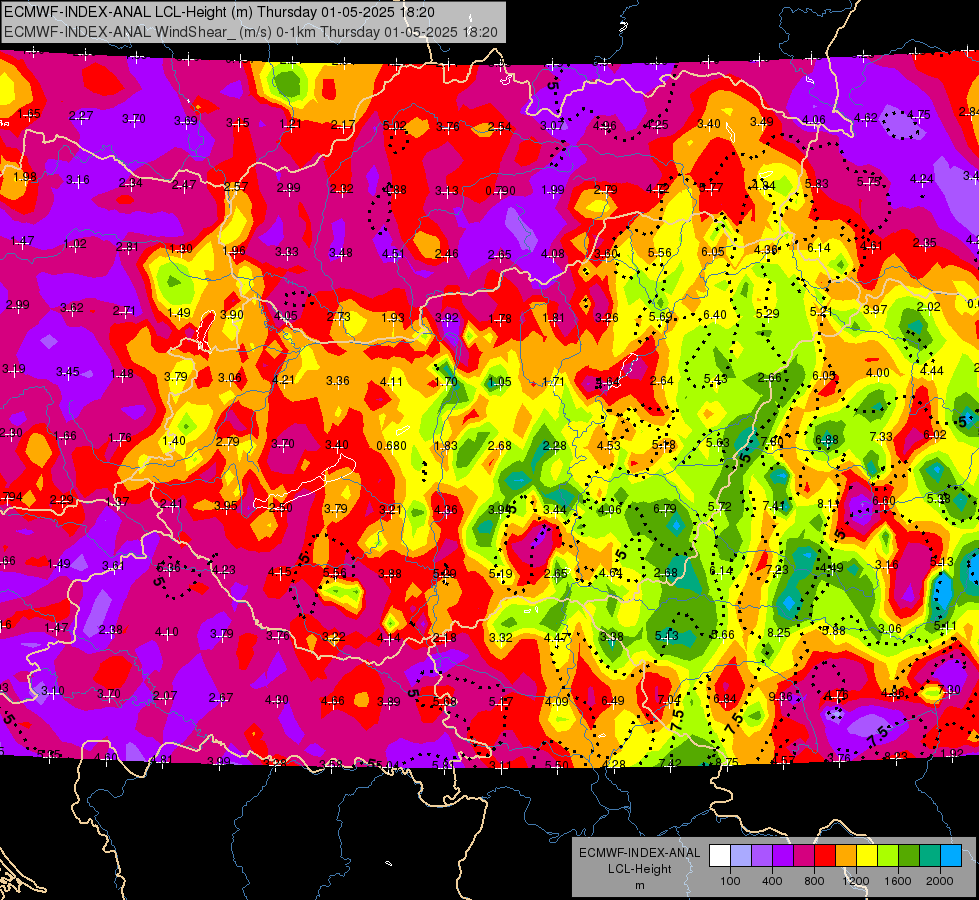
Task: Click the grid value 4.21
Action: pos(283,379)
